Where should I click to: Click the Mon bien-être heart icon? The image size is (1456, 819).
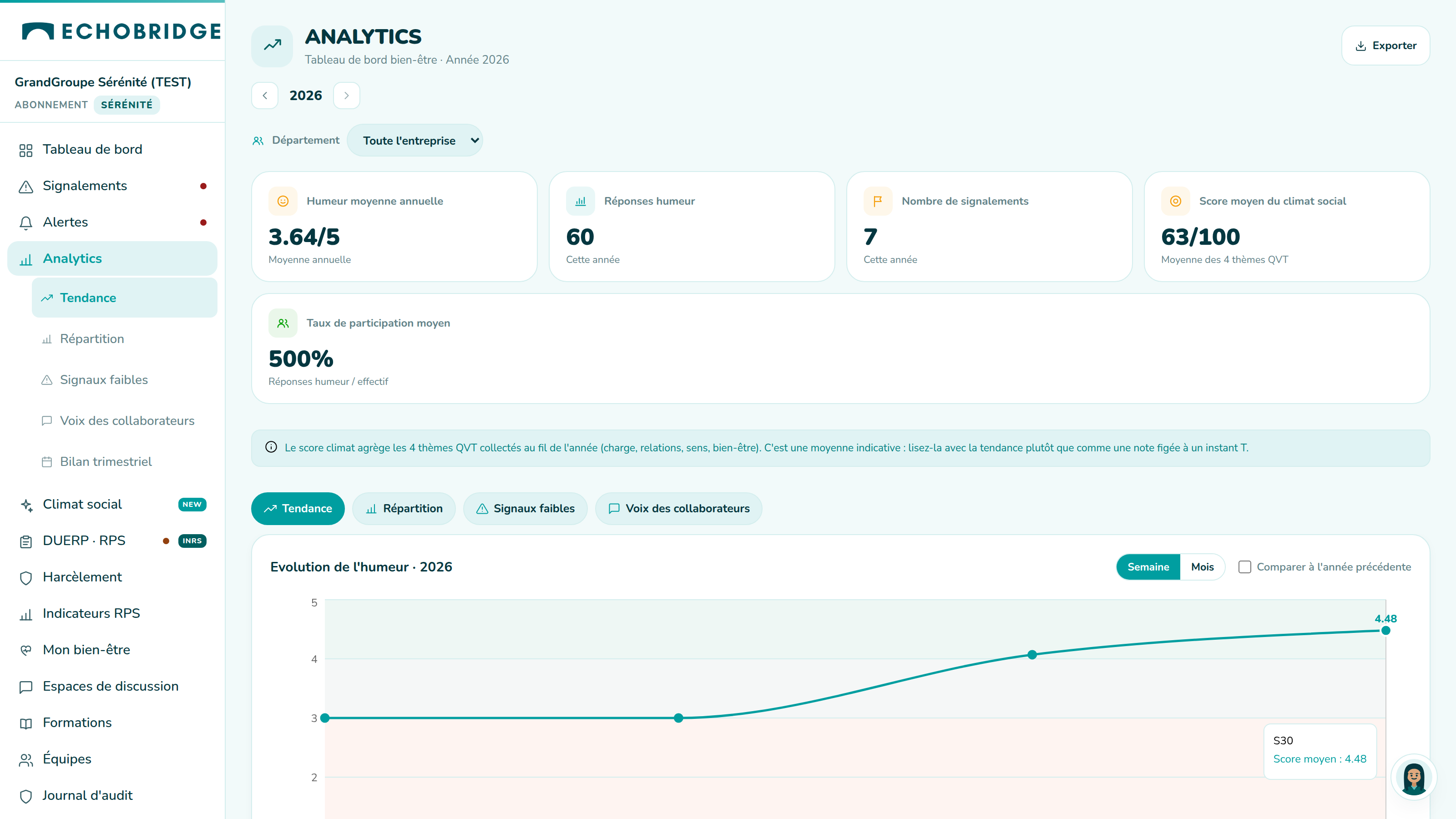tap(26, 651)
